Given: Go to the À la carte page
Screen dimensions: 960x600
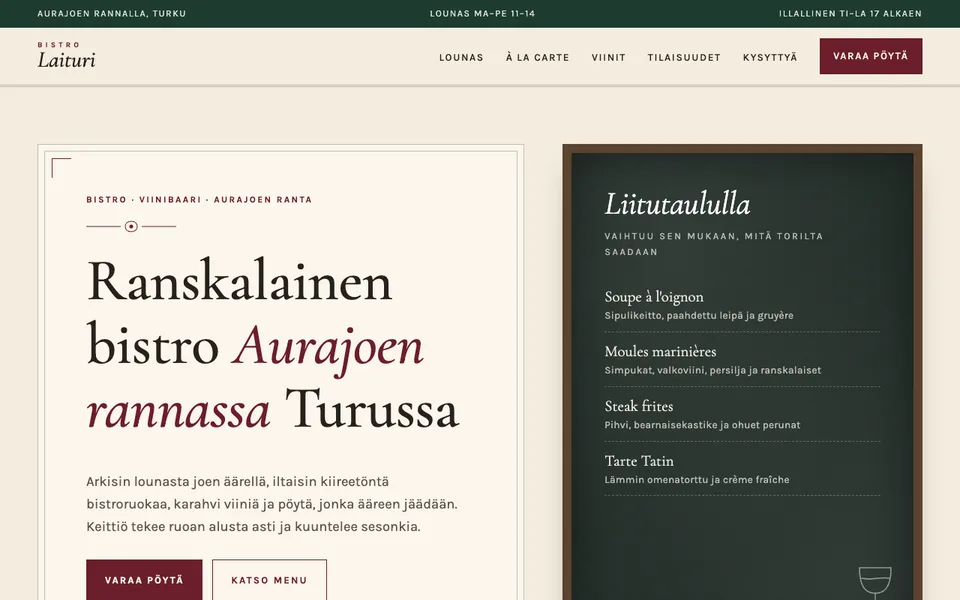Looking at the screenshot, I should point(538,58).
